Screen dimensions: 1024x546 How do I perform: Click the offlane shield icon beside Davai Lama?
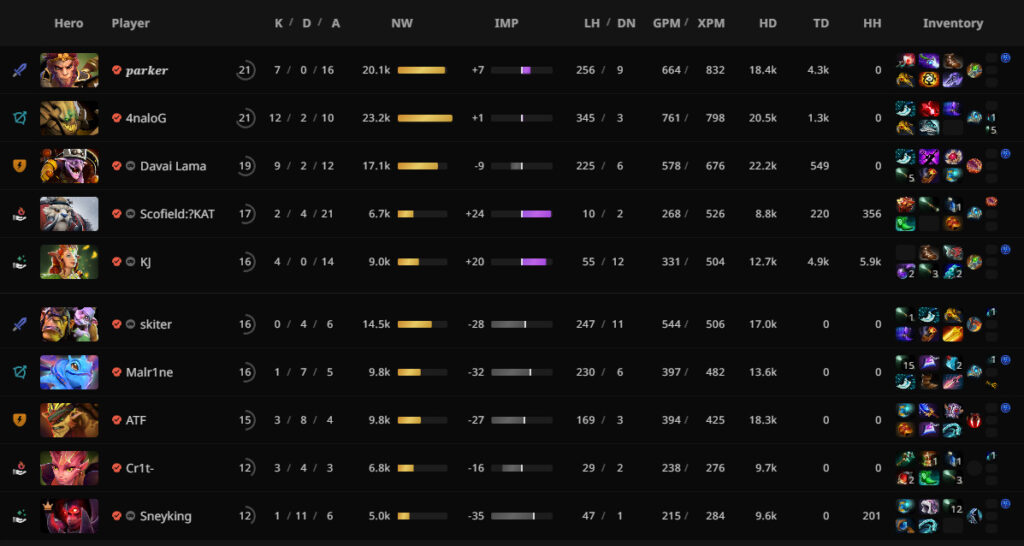(x=19, y=166)
